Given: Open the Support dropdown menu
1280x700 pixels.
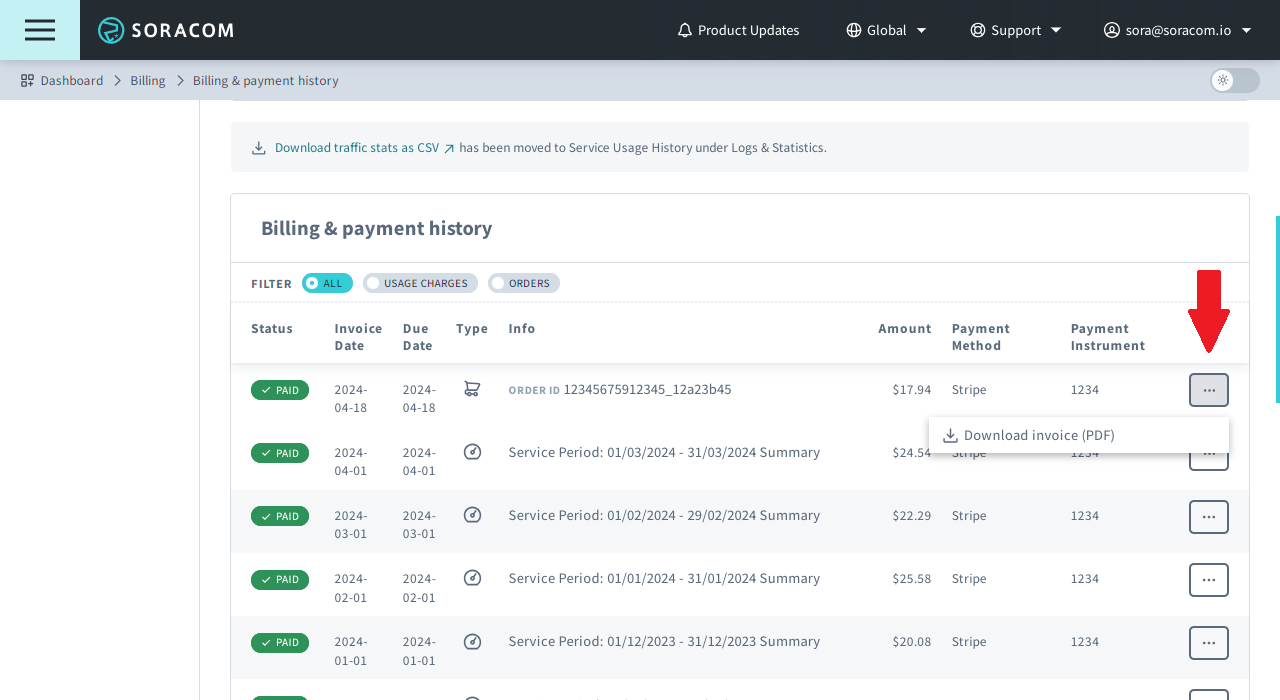Looking at the screenshot, I should coord(1015,30).
